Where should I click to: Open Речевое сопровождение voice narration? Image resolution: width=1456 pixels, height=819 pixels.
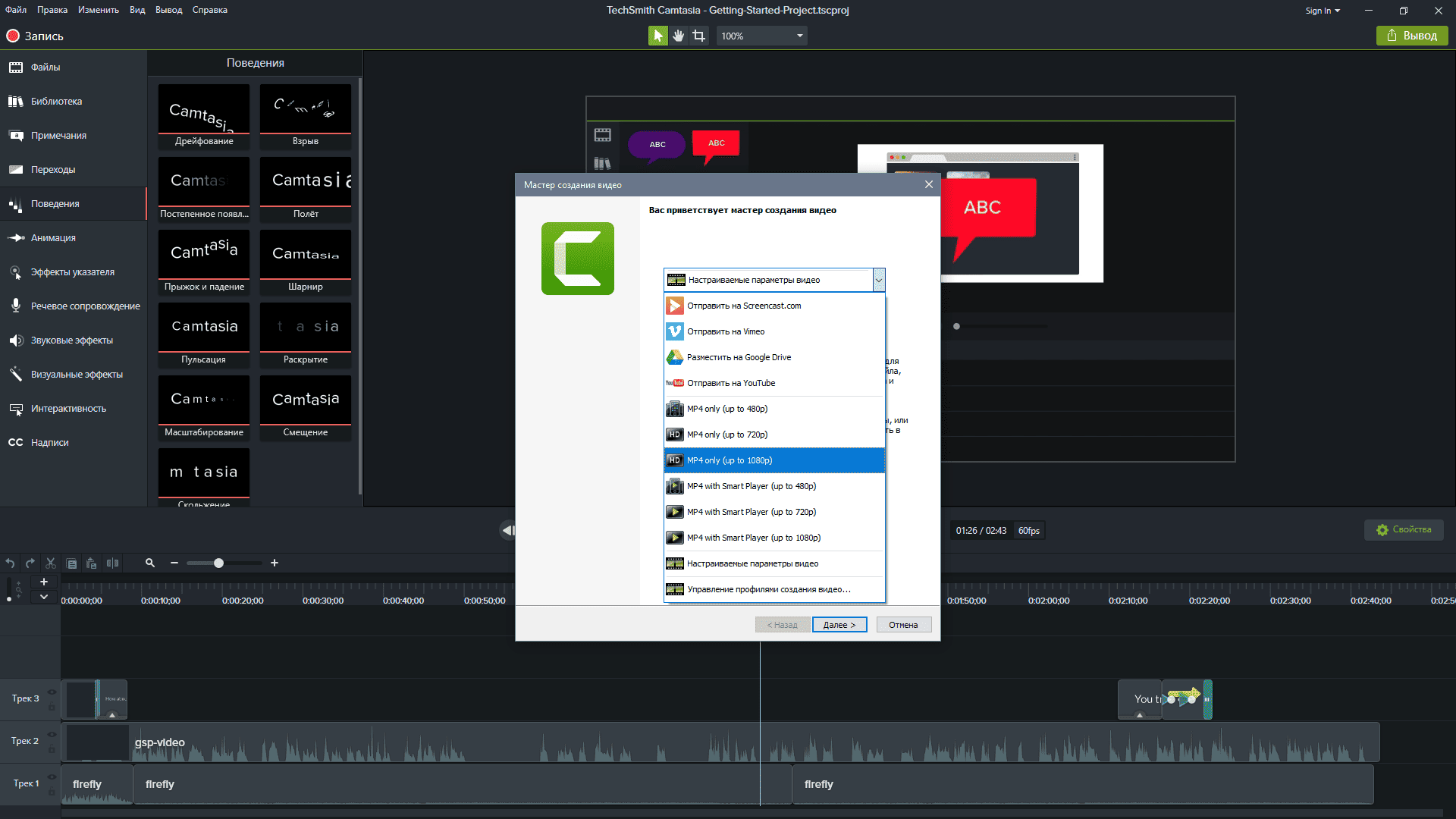[73, 306]
